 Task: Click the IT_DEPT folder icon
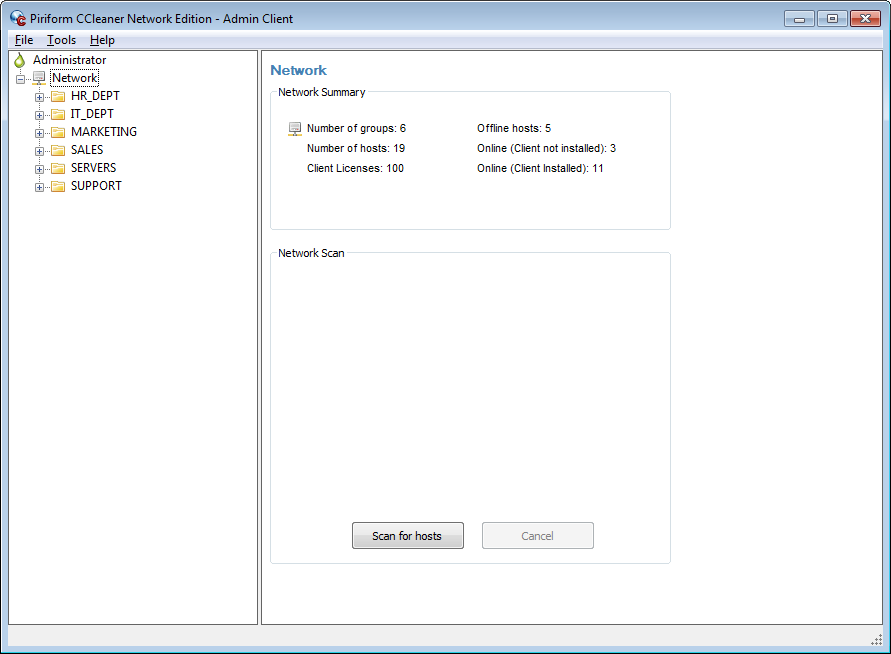[58, 114]
